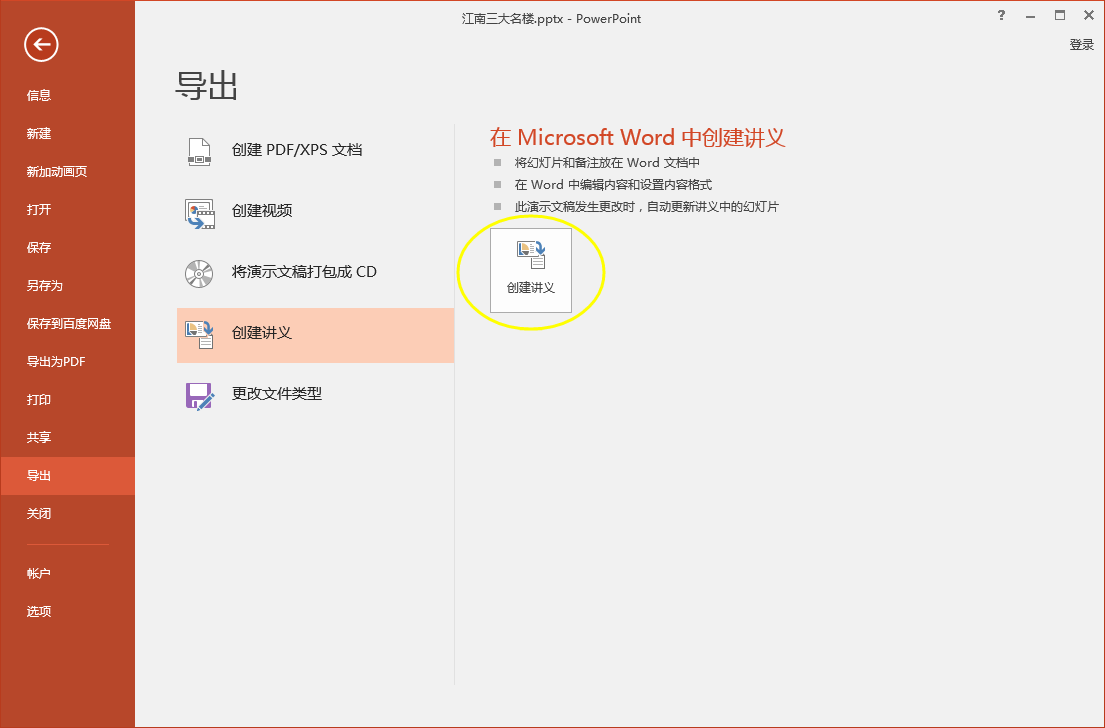
Task: Click the 创建 PDF/XPS 文档 icon
Action: coord(199,150)
